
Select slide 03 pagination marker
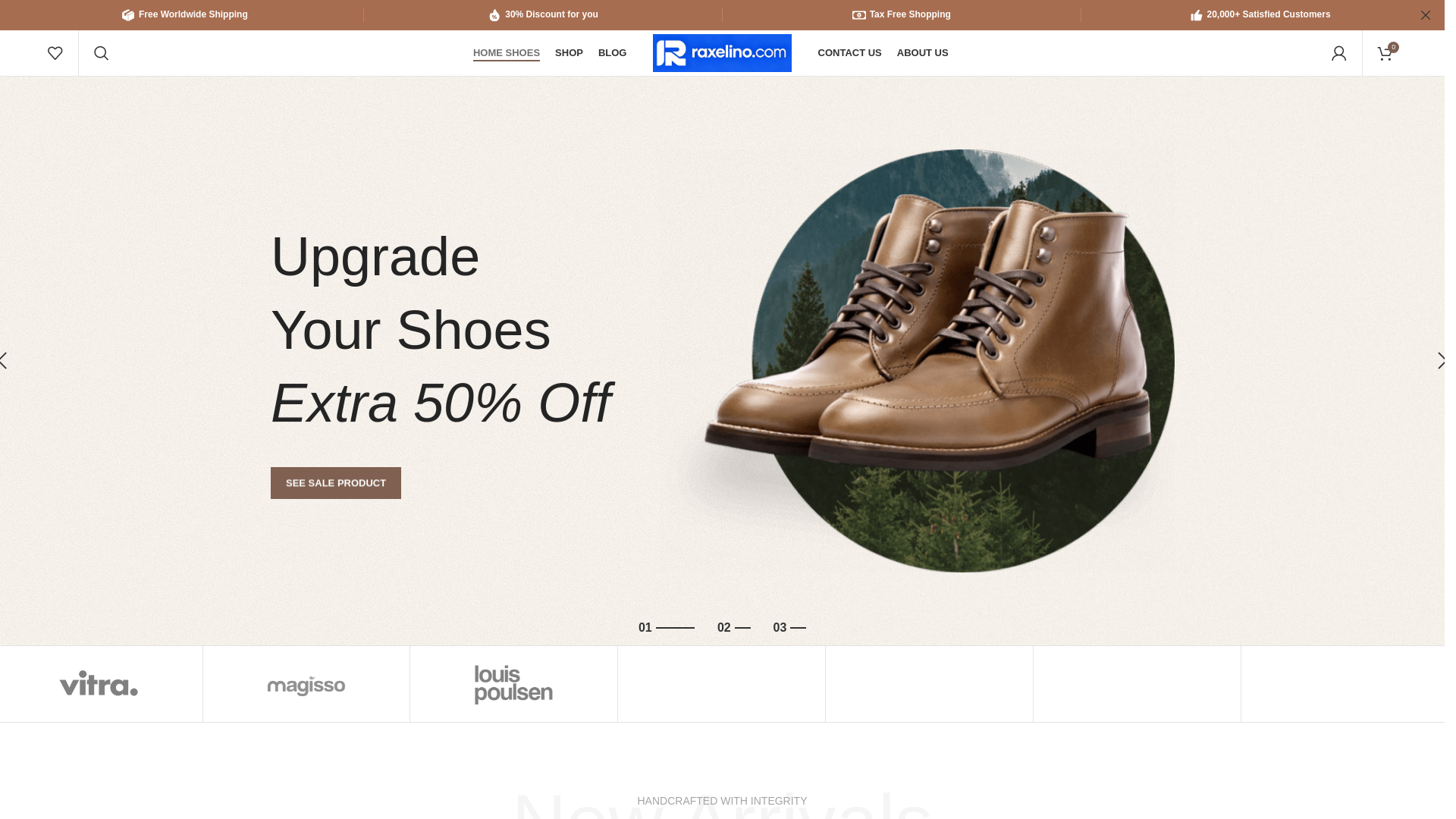pyautogui.click(x=789, y=628)
